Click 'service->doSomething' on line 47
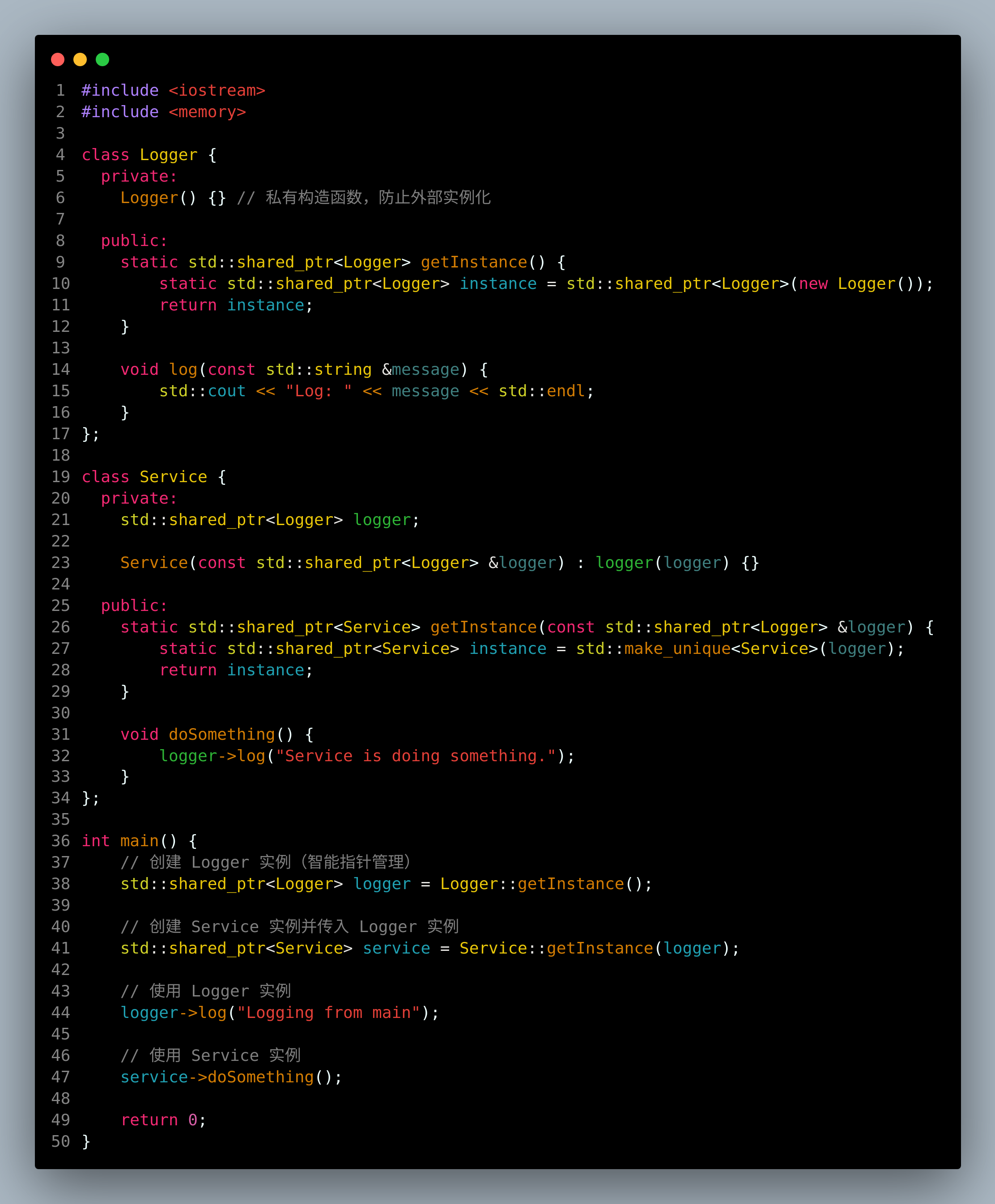The width and height of the screenshot is (995, 1204). [217, 1077]
